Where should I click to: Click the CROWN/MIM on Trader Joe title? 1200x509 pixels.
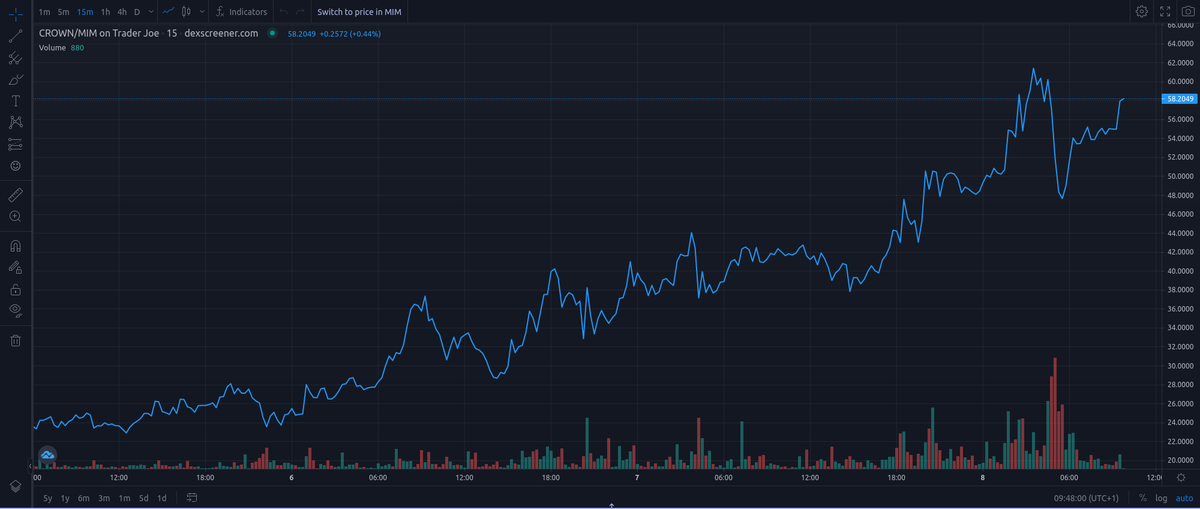(99, 33)
